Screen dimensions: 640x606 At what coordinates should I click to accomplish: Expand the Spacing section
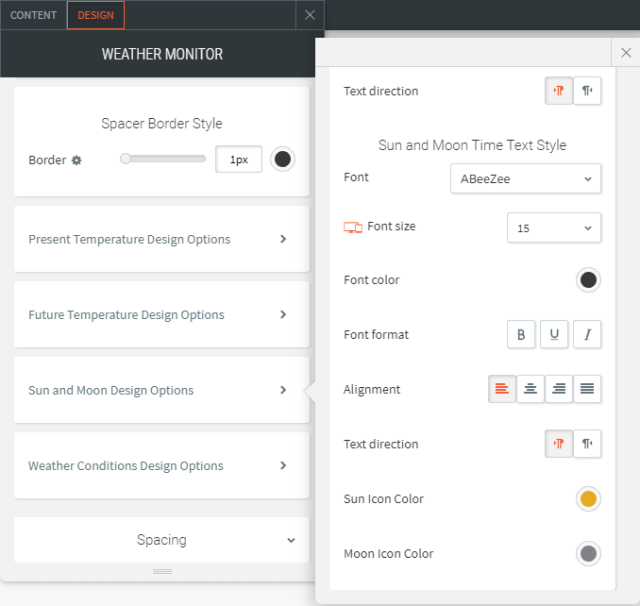(x=161, y=540)
